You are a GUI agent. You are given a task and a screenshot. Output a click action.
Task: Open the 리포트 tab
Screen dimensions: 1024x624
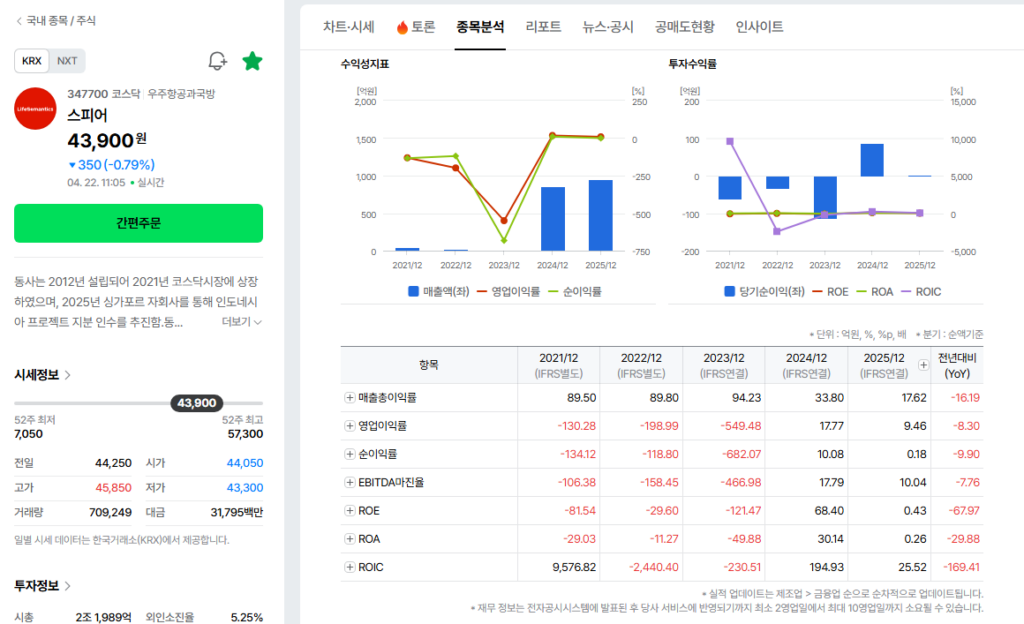[543, 27]
